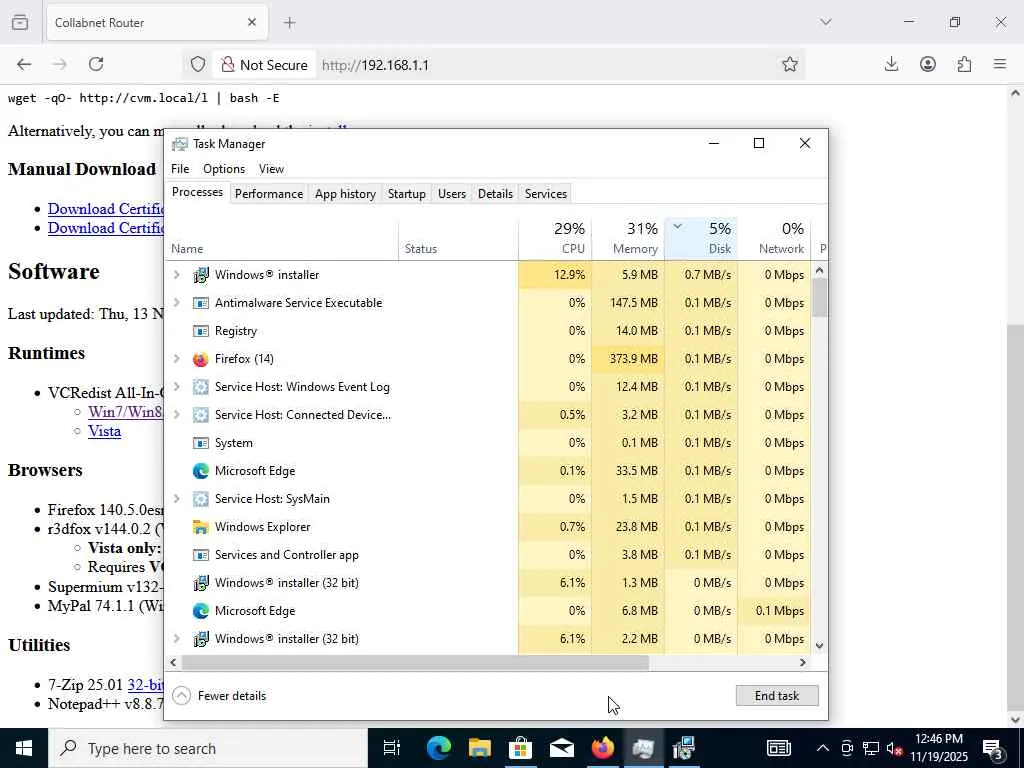The width and height of the screenshot is (1024, 768).
Task: Open a new Firefox tab
Action: (290, 23)
